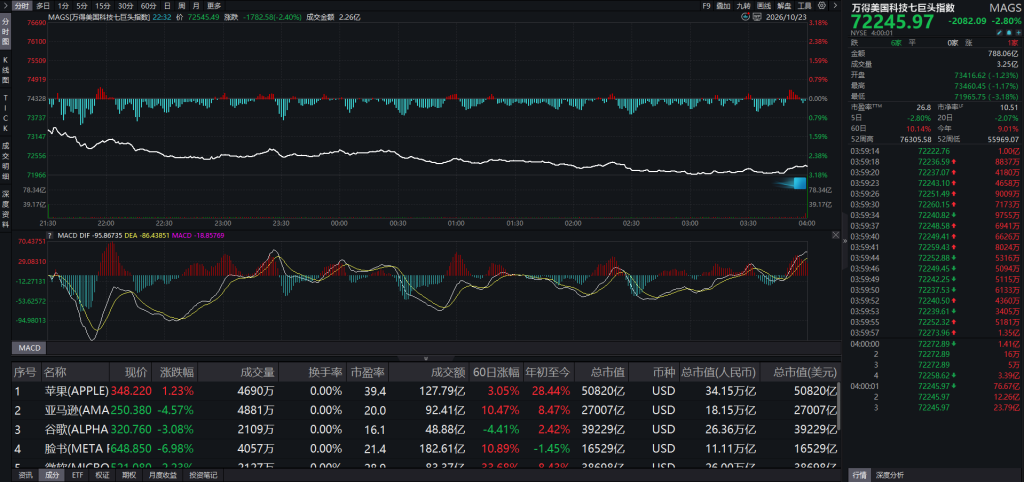Viewport: 1024px width, 482px height.
Task: Open the 深度资料 sidebar view
Action: tap(5, 208)
